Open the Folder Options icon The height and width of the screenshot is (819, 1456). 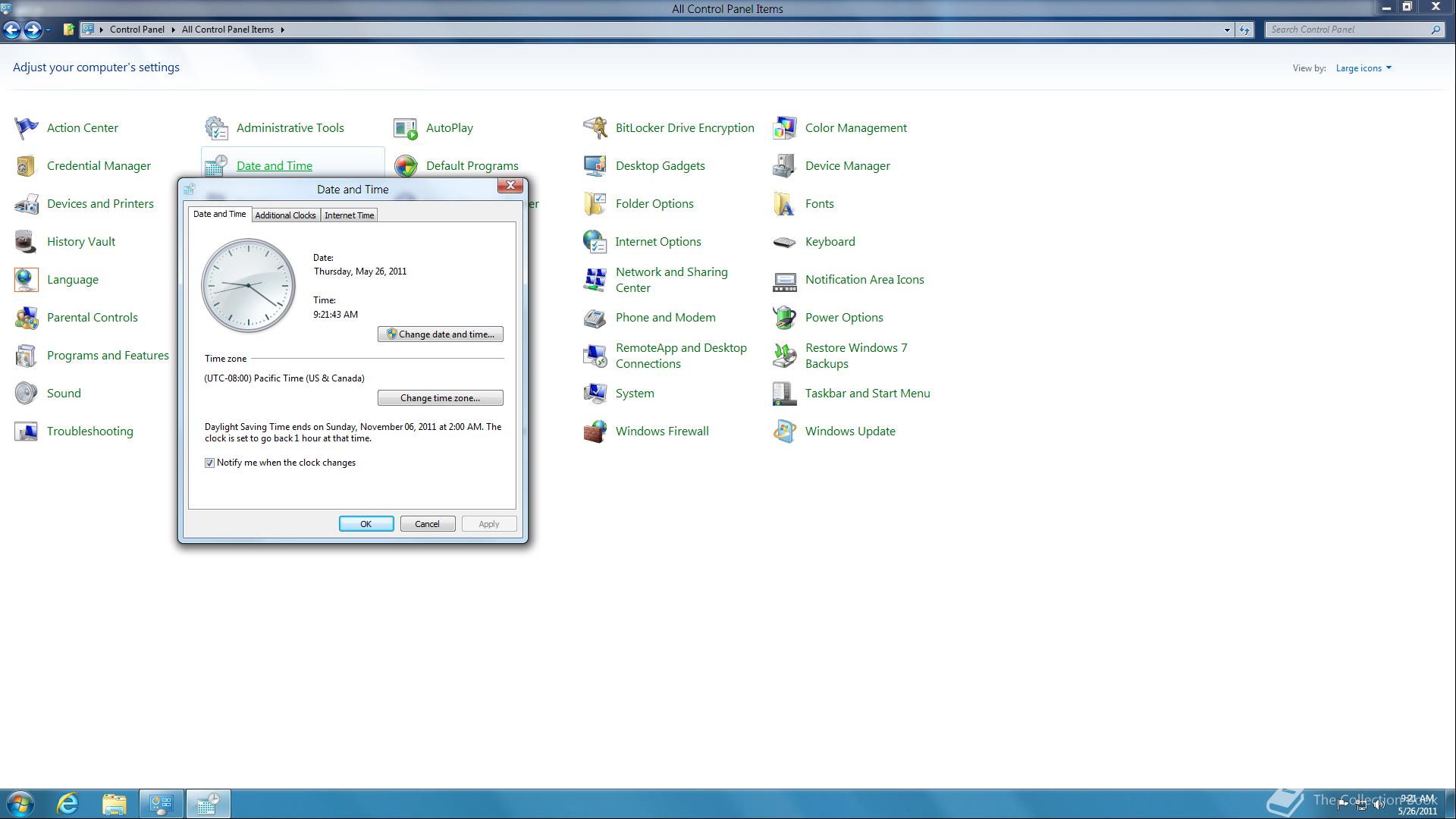[595, 204]
